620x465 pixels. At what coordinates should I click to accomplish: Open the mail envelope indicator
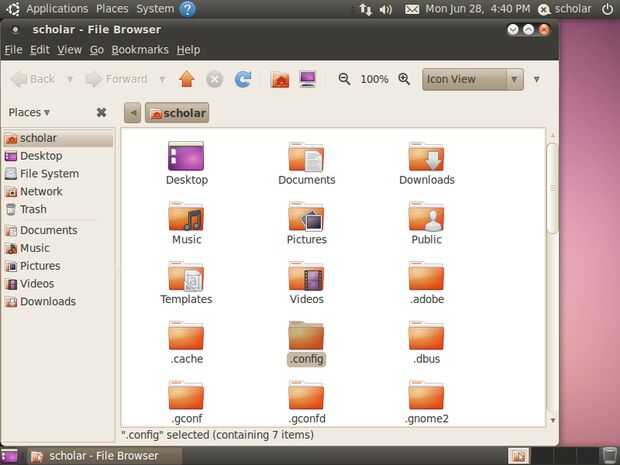[x=412, y=9]
